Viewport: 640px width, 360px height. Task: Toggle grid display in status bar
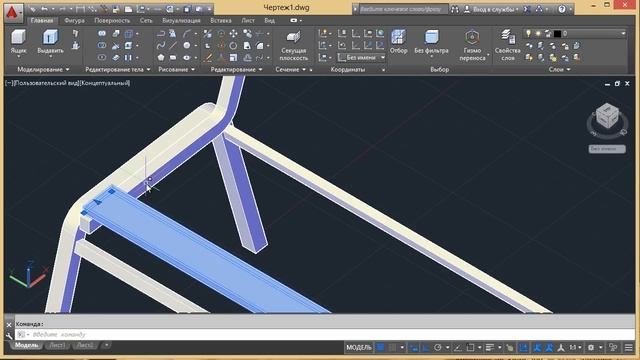click(380, 348)
